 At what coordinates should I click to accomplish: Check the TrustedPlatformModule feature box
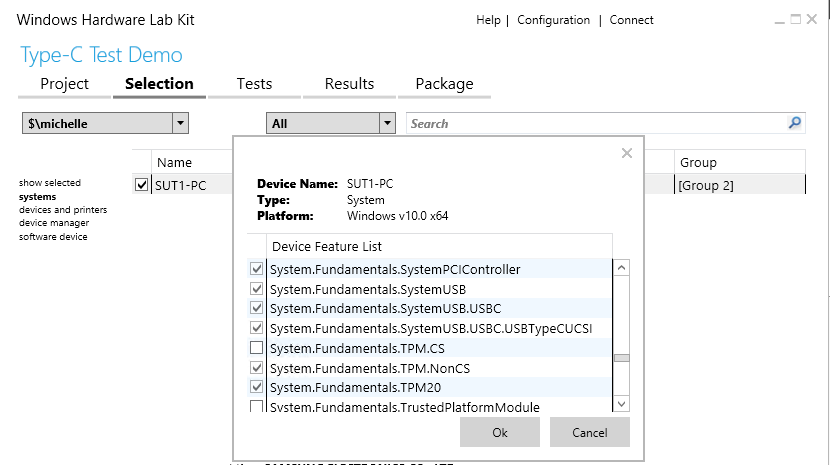coord(256,406)
